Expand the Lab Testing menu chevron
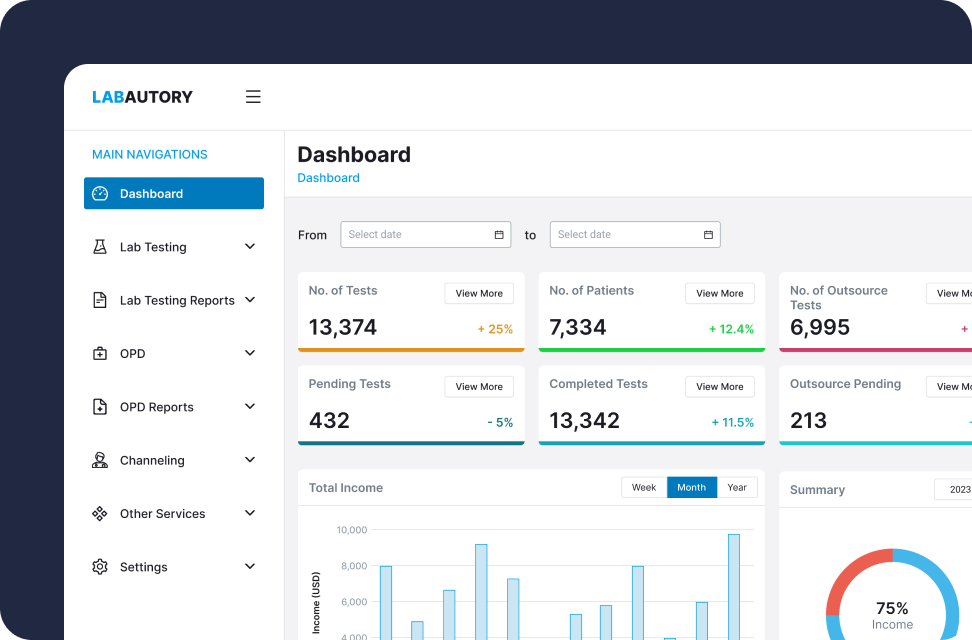 249,246
